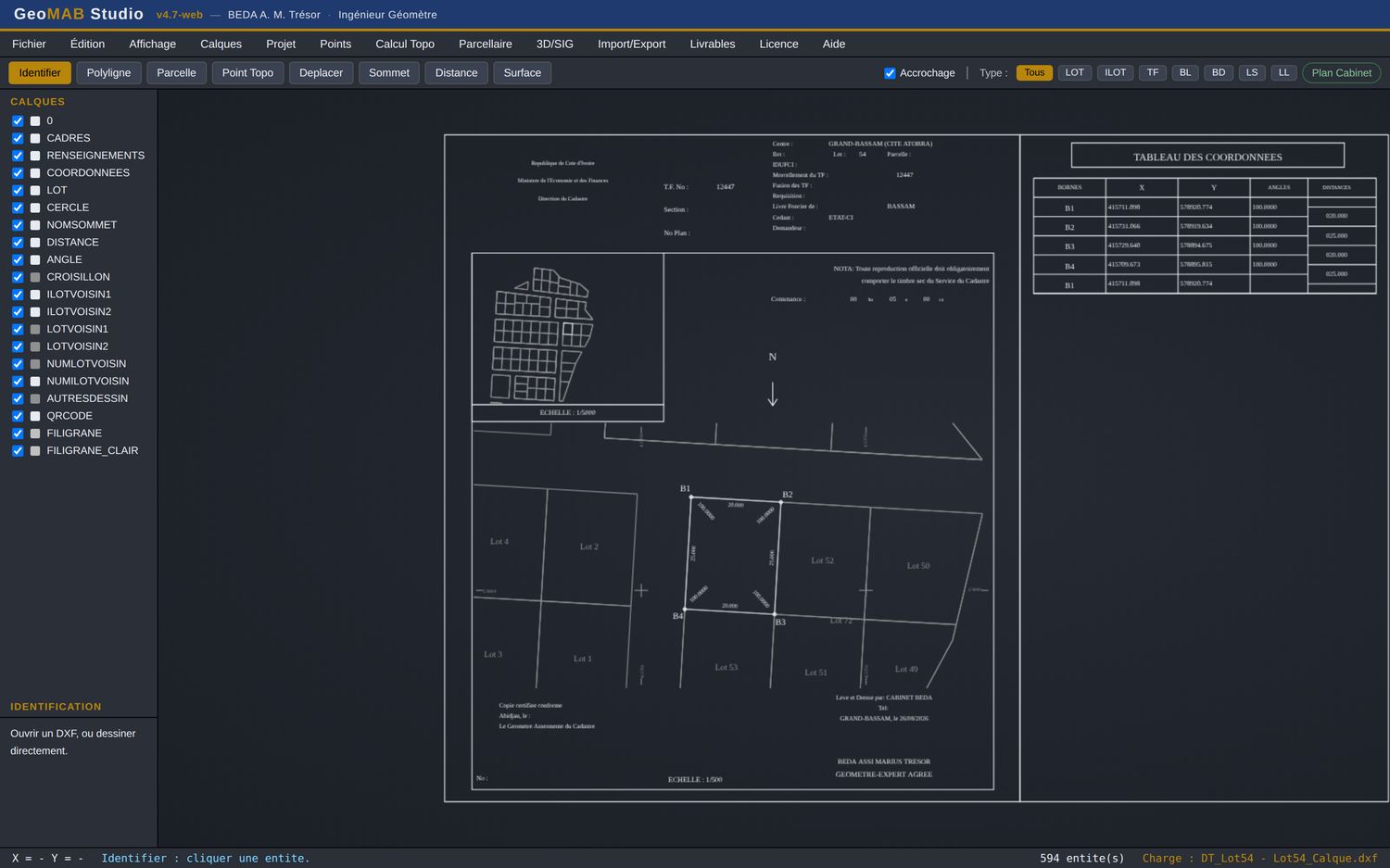Select the BD type filter
The height and width of the screenshot is (868, 1390).
click(1219, 72)
